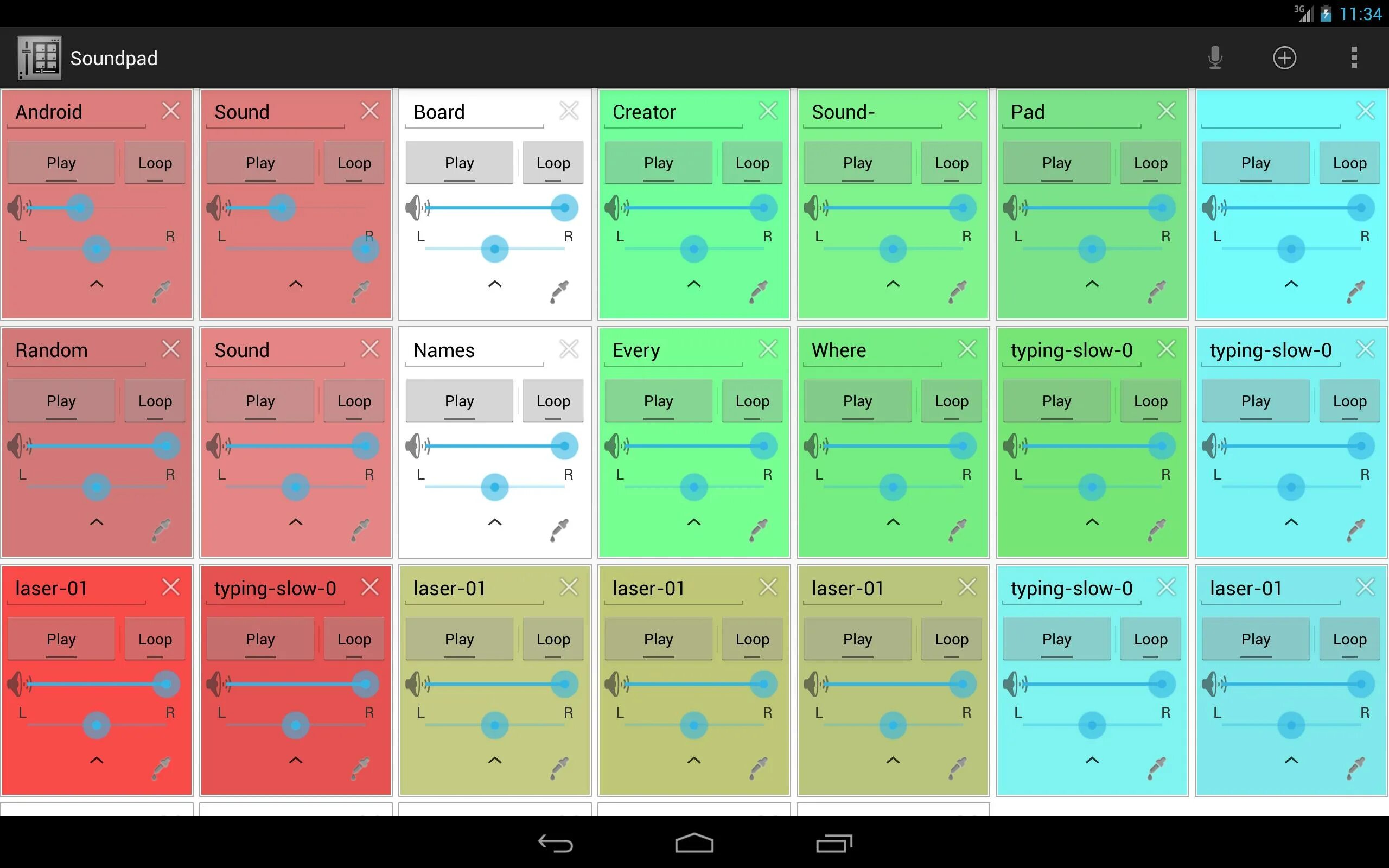Screen dimensions: 1389x868
Task: Click Play button on Names tile
Action: tap(459, 399)
